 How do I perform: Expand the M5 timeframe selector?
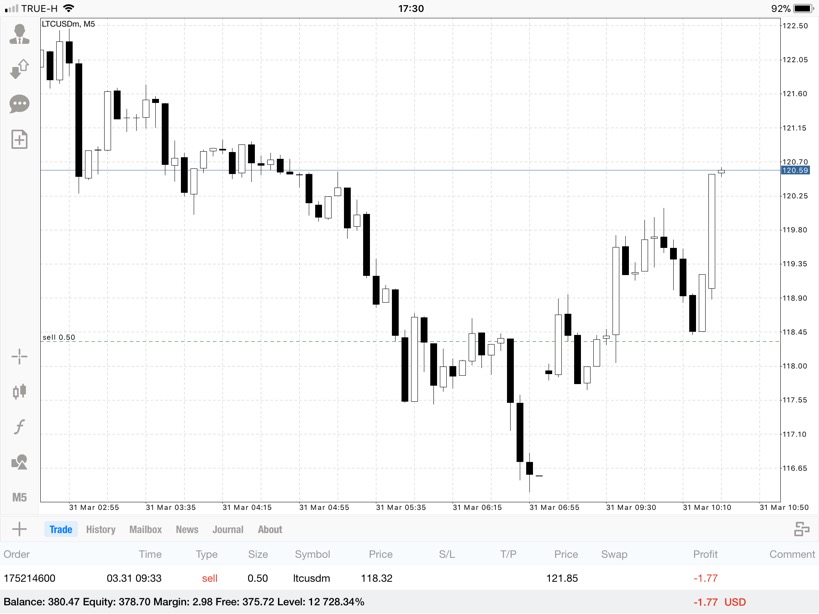point(19,497)
